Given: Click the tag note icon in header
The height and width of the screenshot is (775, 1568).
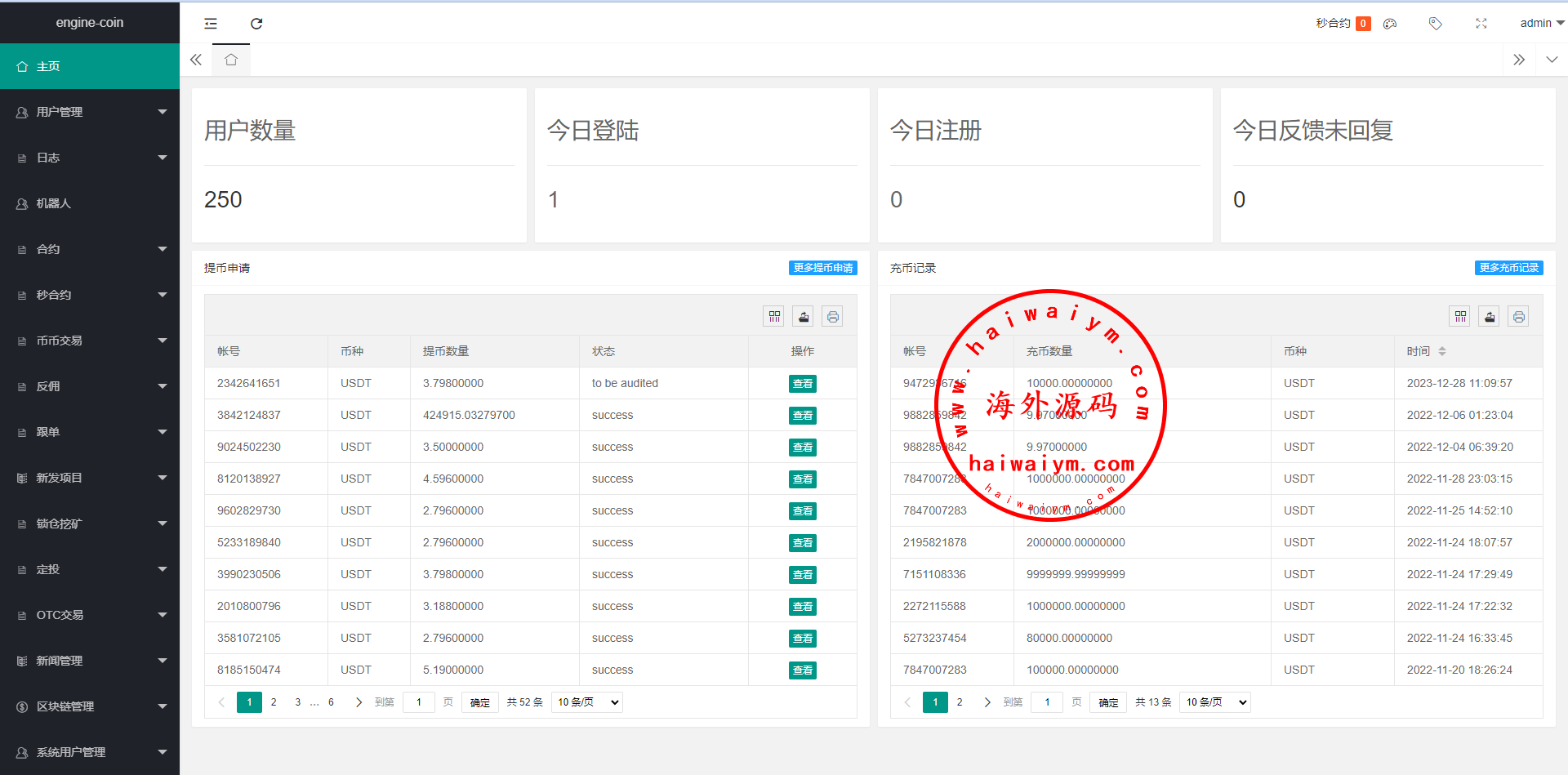Looking at the screenshot, I should 1435,24.
